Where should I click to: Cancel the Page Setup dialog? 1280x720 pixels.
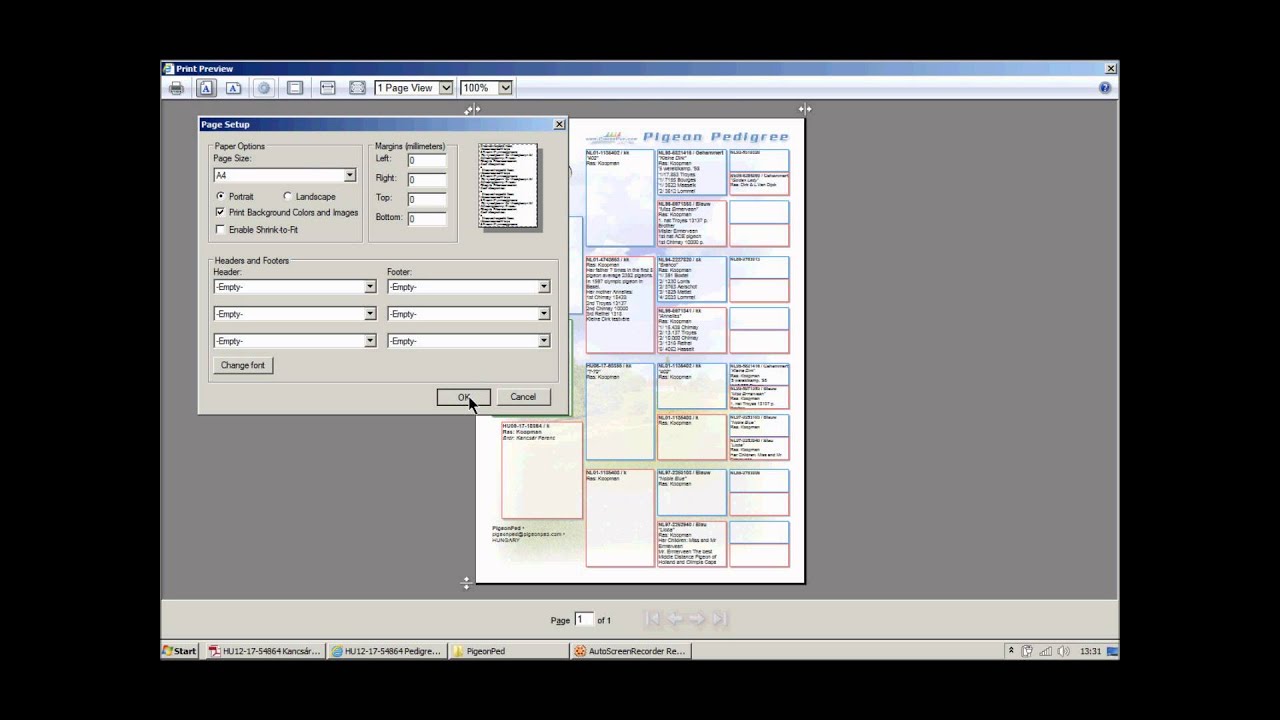[x=523, y=397]
